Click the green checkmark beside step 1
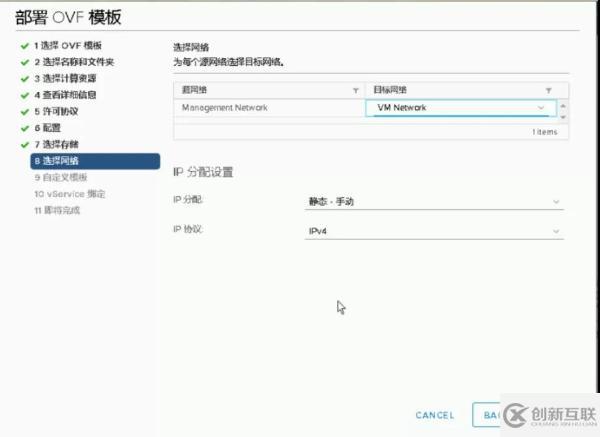The image size is (600, 437). click(x=25, y=46)
